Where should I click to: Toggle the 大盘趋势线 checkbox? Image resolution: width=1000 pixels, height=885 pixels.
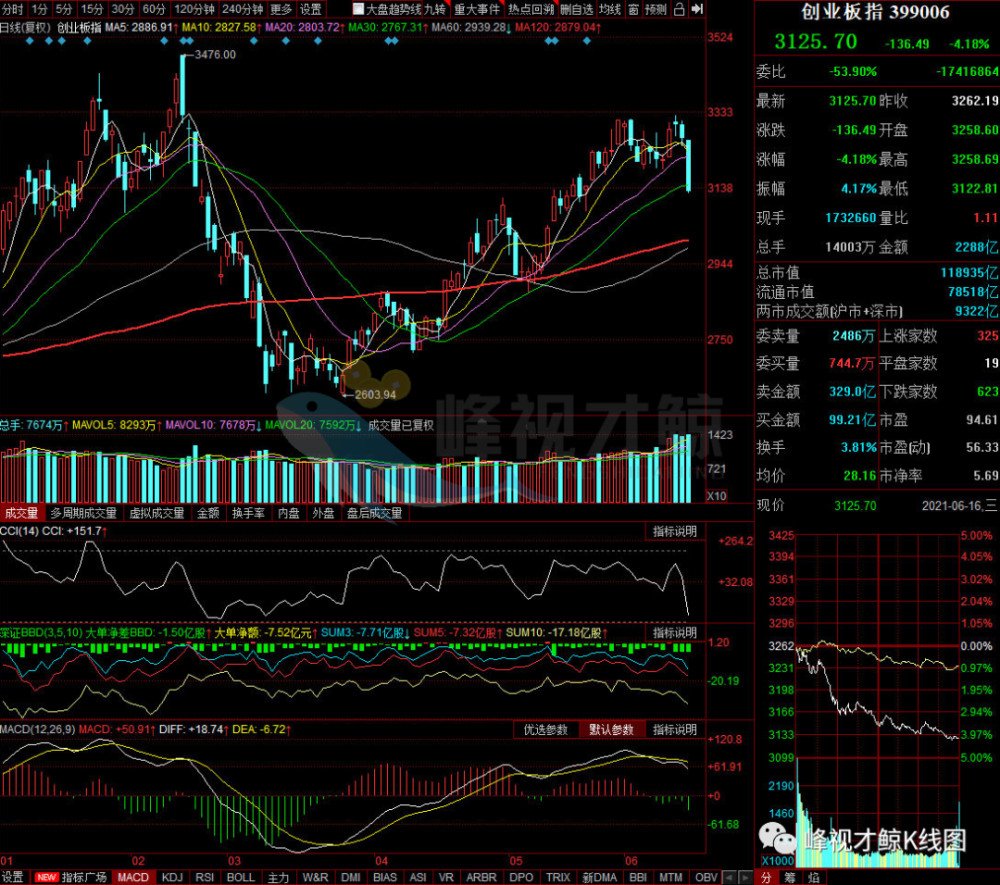pyautogui.click(x=358, y=9)
